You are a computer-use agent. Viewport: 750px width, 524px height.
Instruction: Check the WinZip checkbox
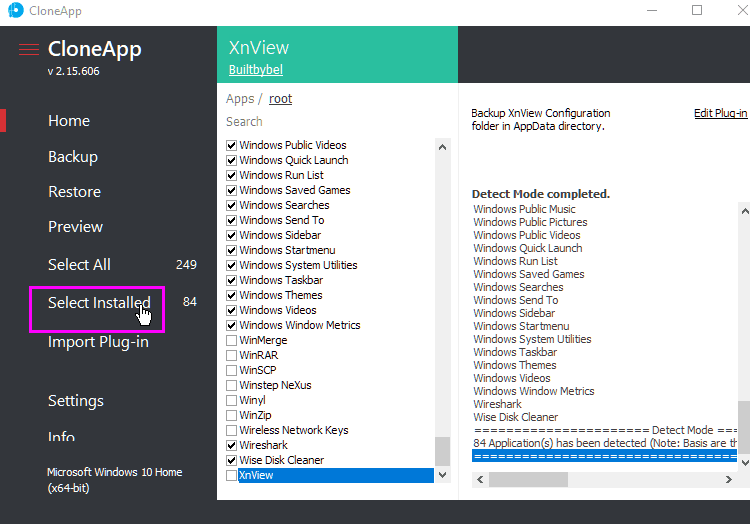[232, 415]
